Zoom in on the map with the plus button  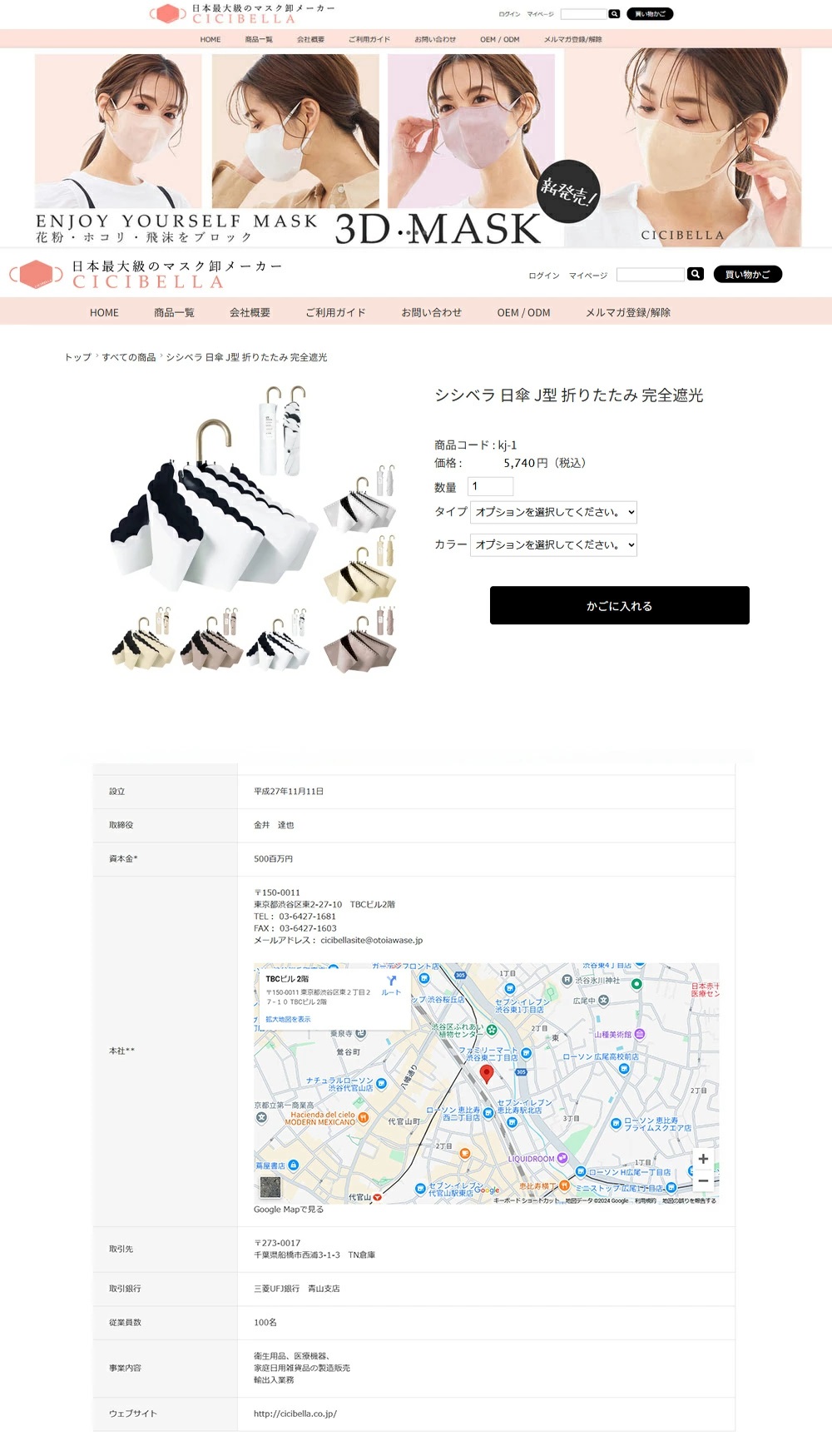pos(703,1159)
